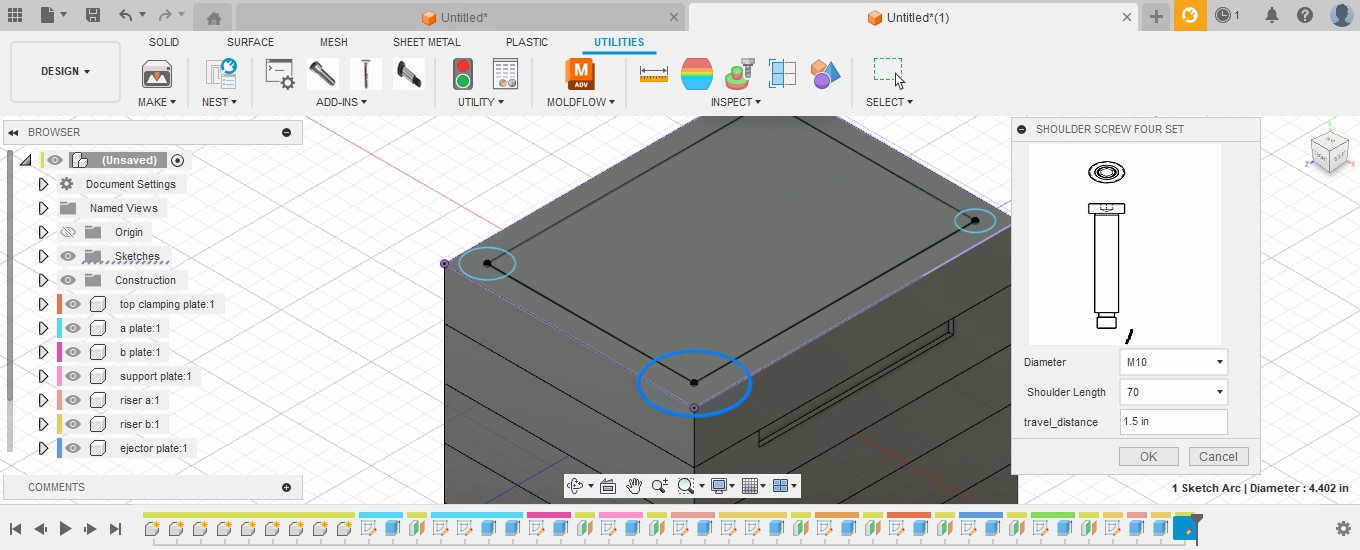
Task: Hide the support plate:1 component
Action: (x=73, y=376)
